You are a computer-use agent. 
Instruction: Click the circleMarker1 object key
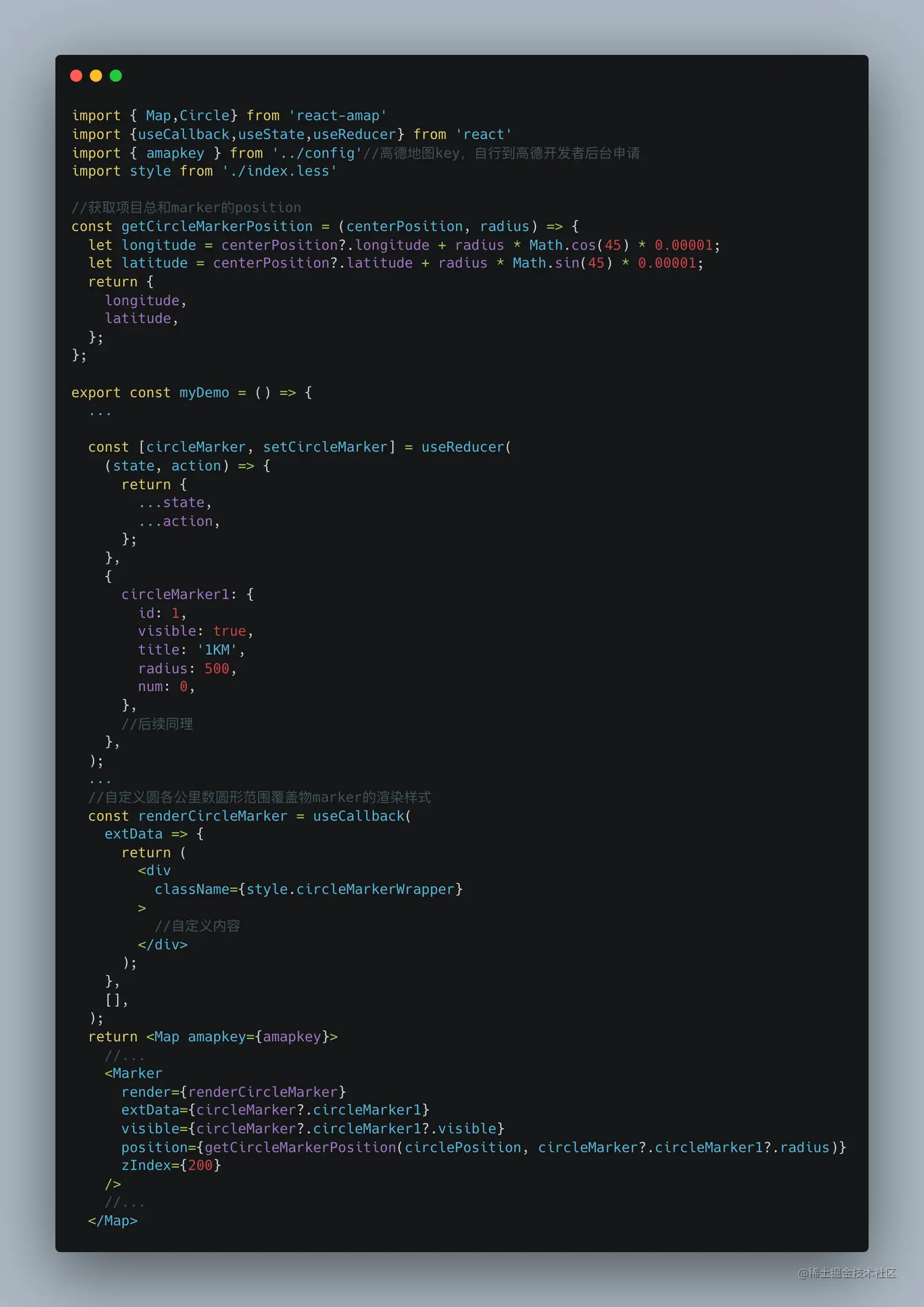tap(175, 594)
